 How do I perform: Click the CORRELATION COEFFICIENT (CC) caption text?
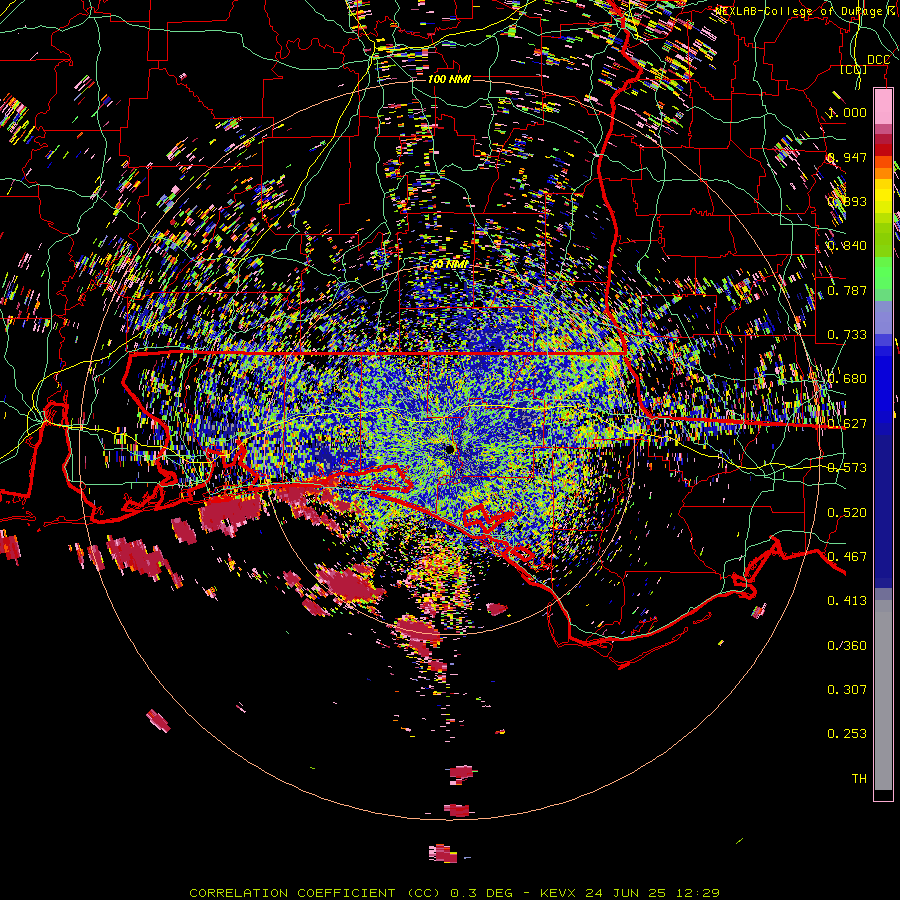(x=315, y=893)
